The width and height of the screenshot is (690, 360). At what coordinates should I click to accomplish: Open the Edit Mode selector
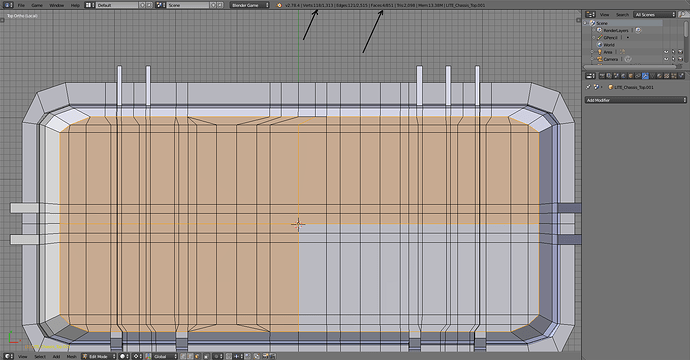click(99, 356)
